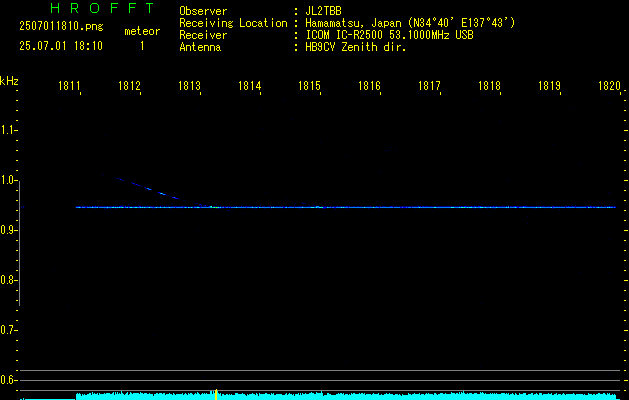Click the observer callsign JL2TBB
The height and width of the screenshot is (400, 629).
pyautogui.click(x=323, y=11)
